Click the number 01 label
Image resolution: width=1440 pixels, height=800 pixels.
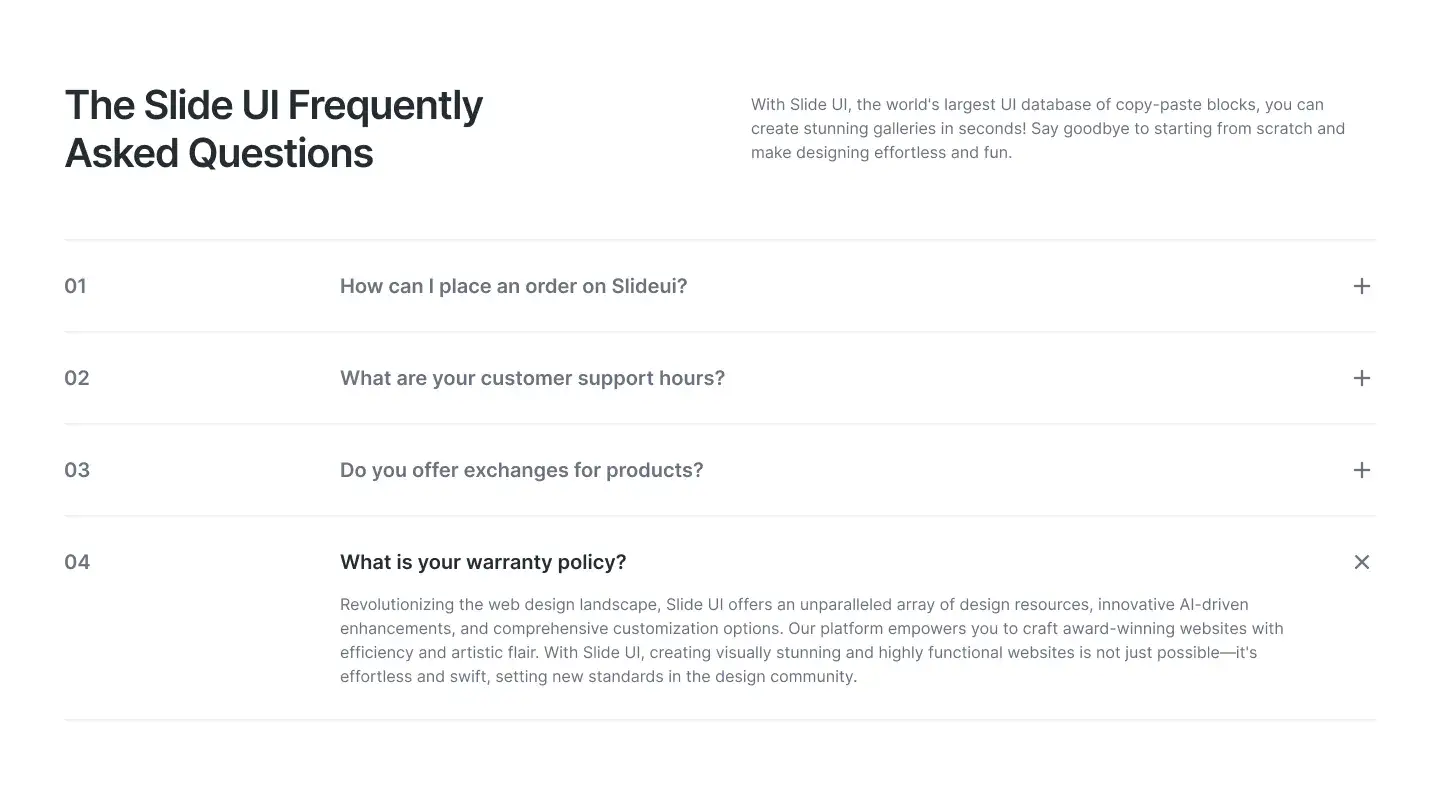(x=75, y=286)
